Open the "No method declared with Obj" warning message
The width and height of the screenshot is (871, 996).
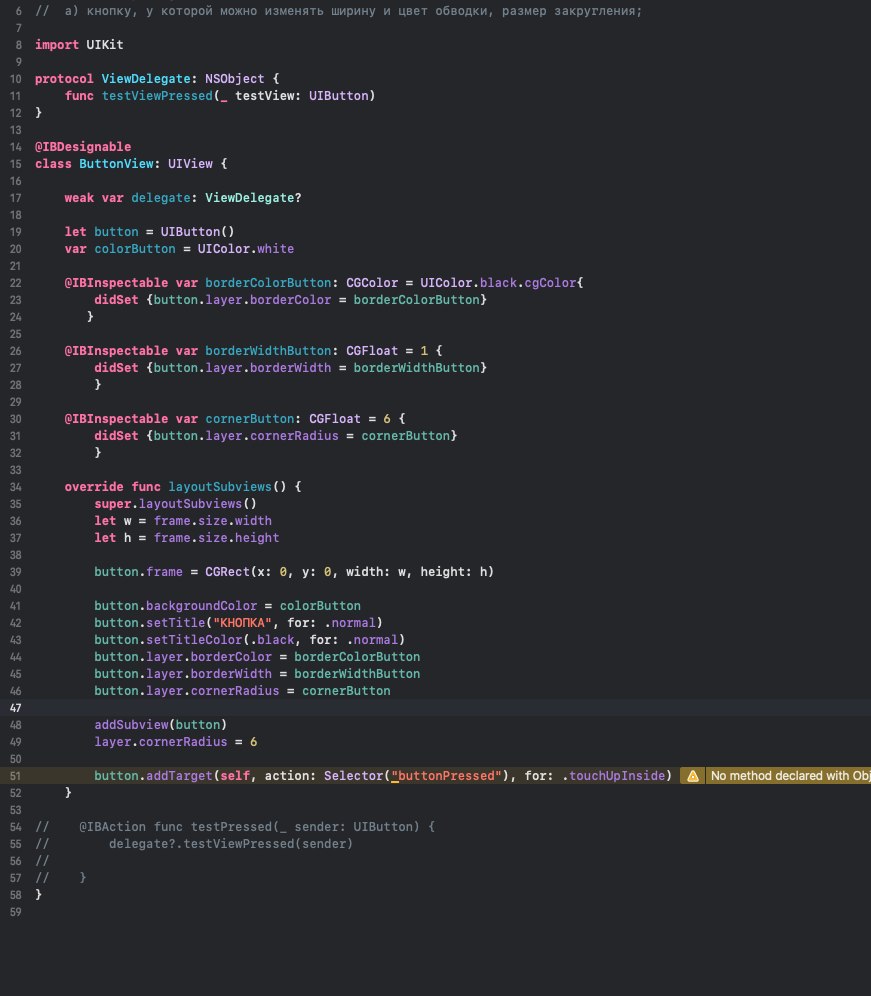click(x=790, y=776)
